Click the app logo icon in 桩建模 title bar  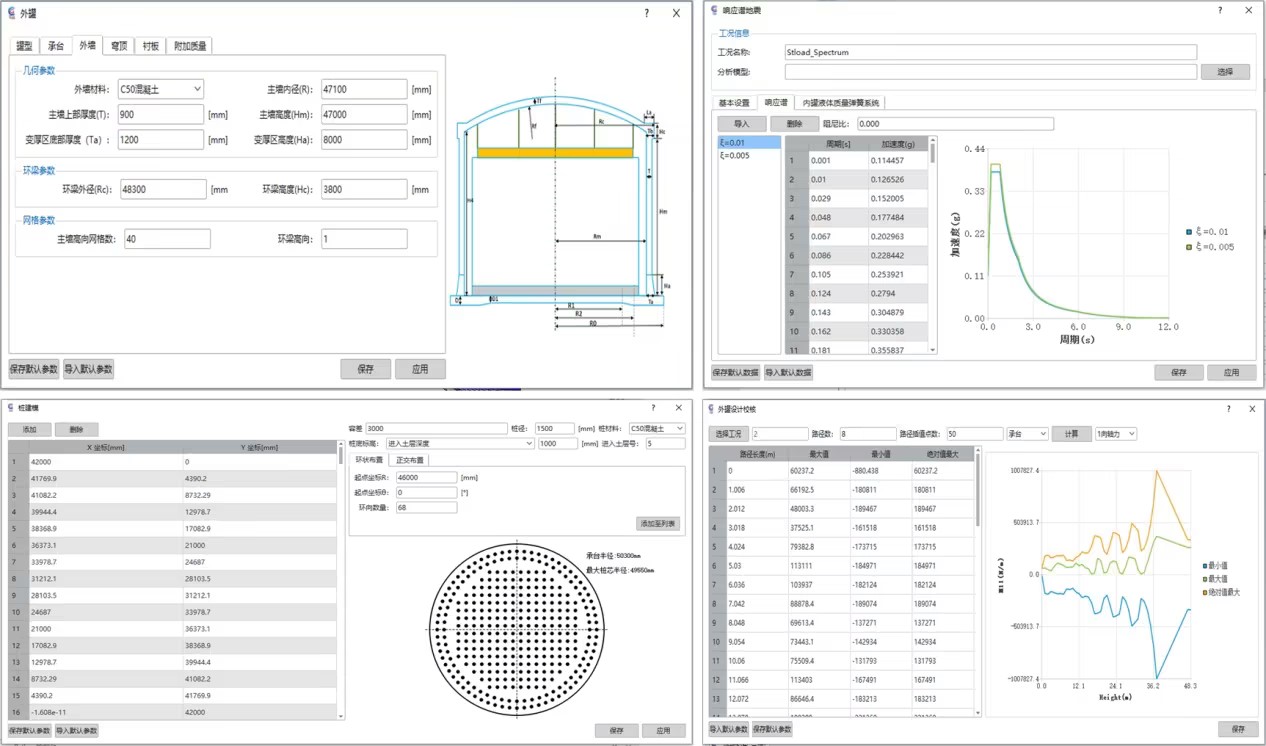[x=10, y=408]
